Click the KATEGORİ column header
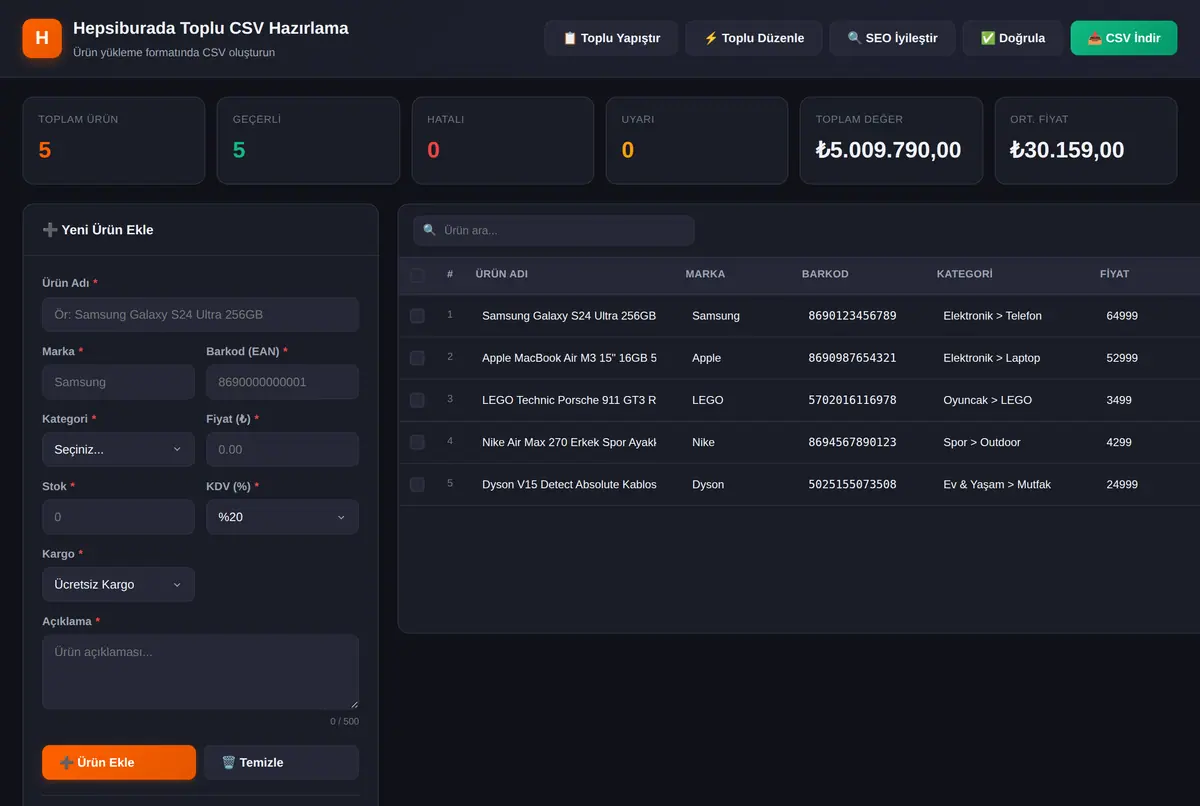Screen dimensions: 1200x806 click(x=965, y=274)
